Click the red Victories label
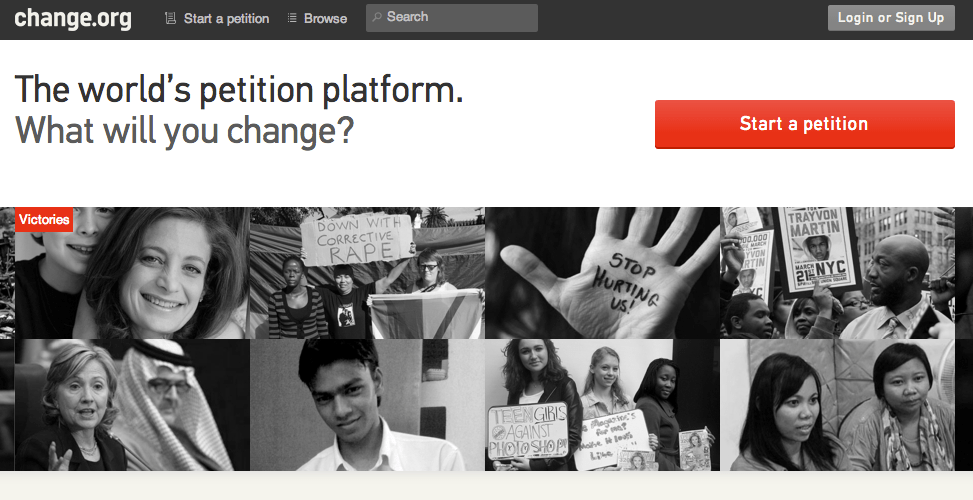The image size is (973, 500). tap(44, 220)
